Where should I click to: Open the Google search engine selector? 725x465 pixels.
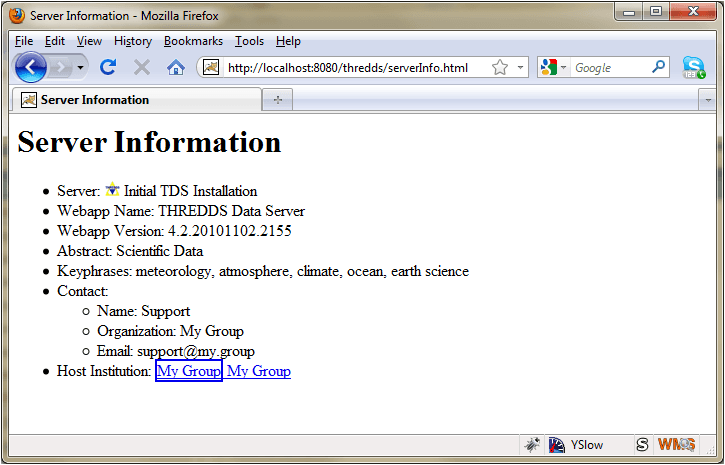pyautogui.click(x=553, y=67)
